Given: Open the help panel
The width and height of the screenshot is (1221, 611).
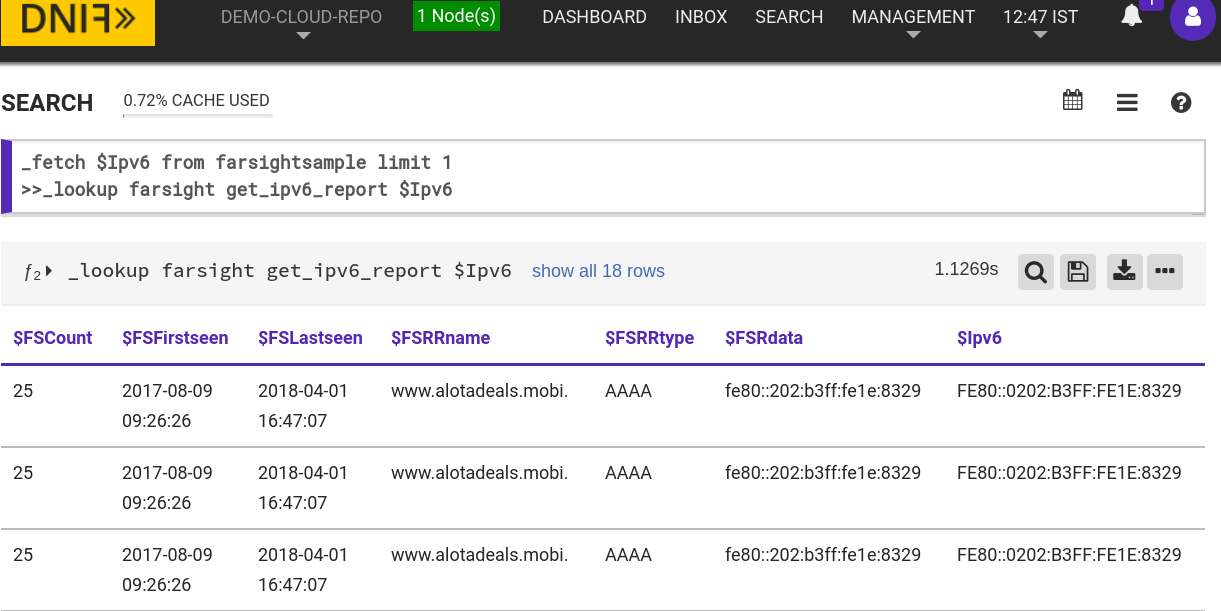Looking at the screenshot, I should 1181,102.
